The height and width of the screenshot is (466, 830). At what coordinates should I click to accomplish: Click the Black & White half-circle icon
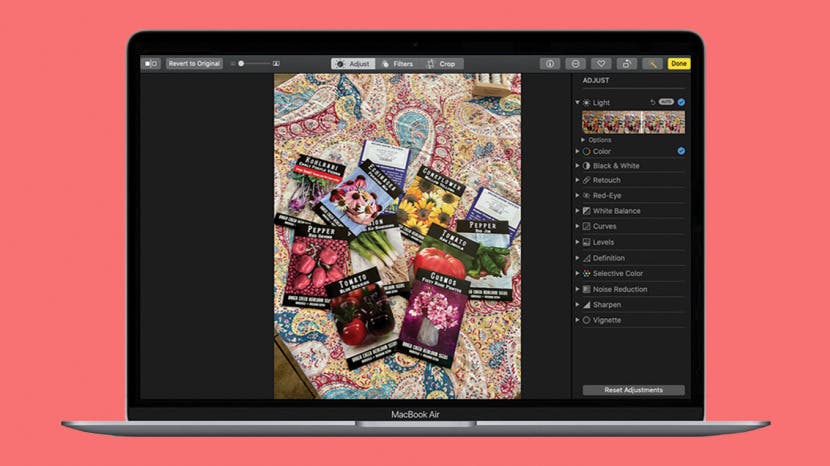coord(587,165)
